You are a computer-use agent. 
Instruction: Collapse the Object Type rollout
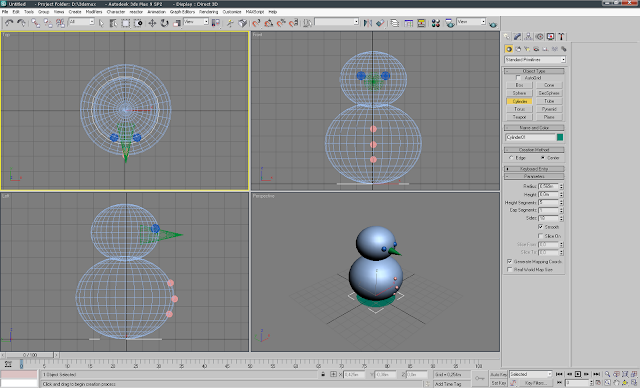(534, 71)
